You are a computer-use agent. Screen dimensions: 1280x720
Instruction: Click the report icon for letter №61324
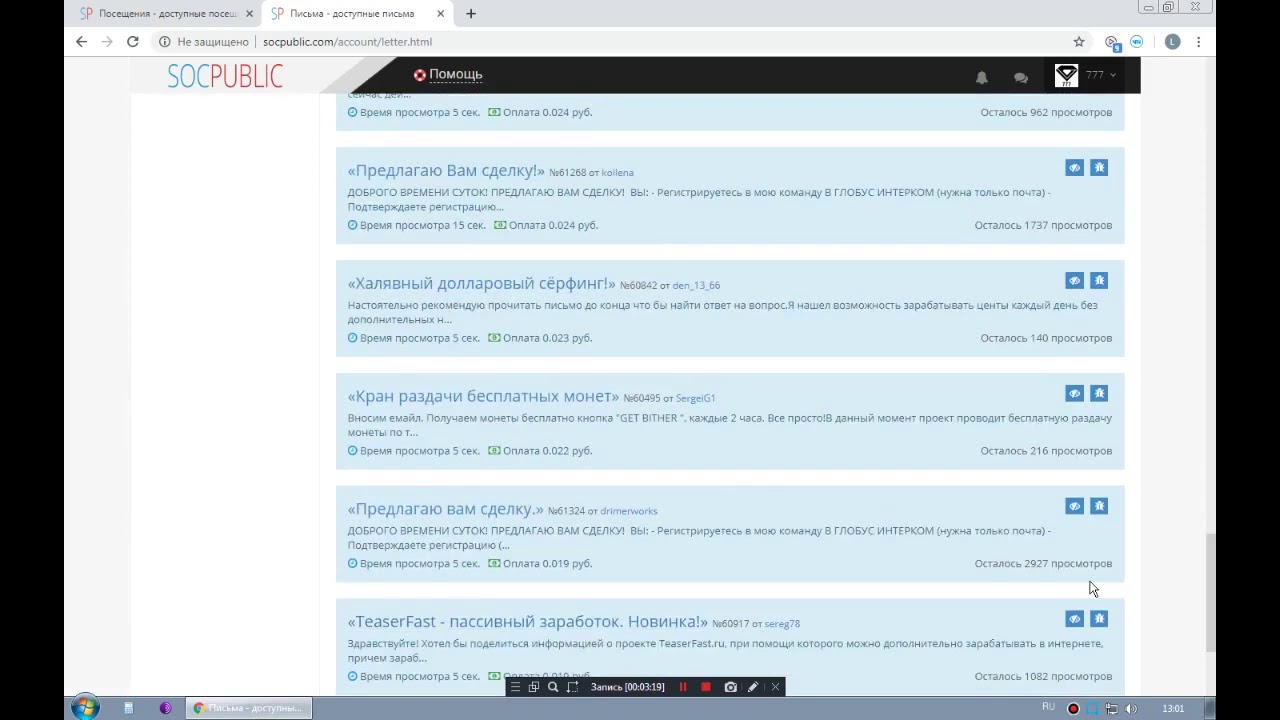pos(1099,507)
